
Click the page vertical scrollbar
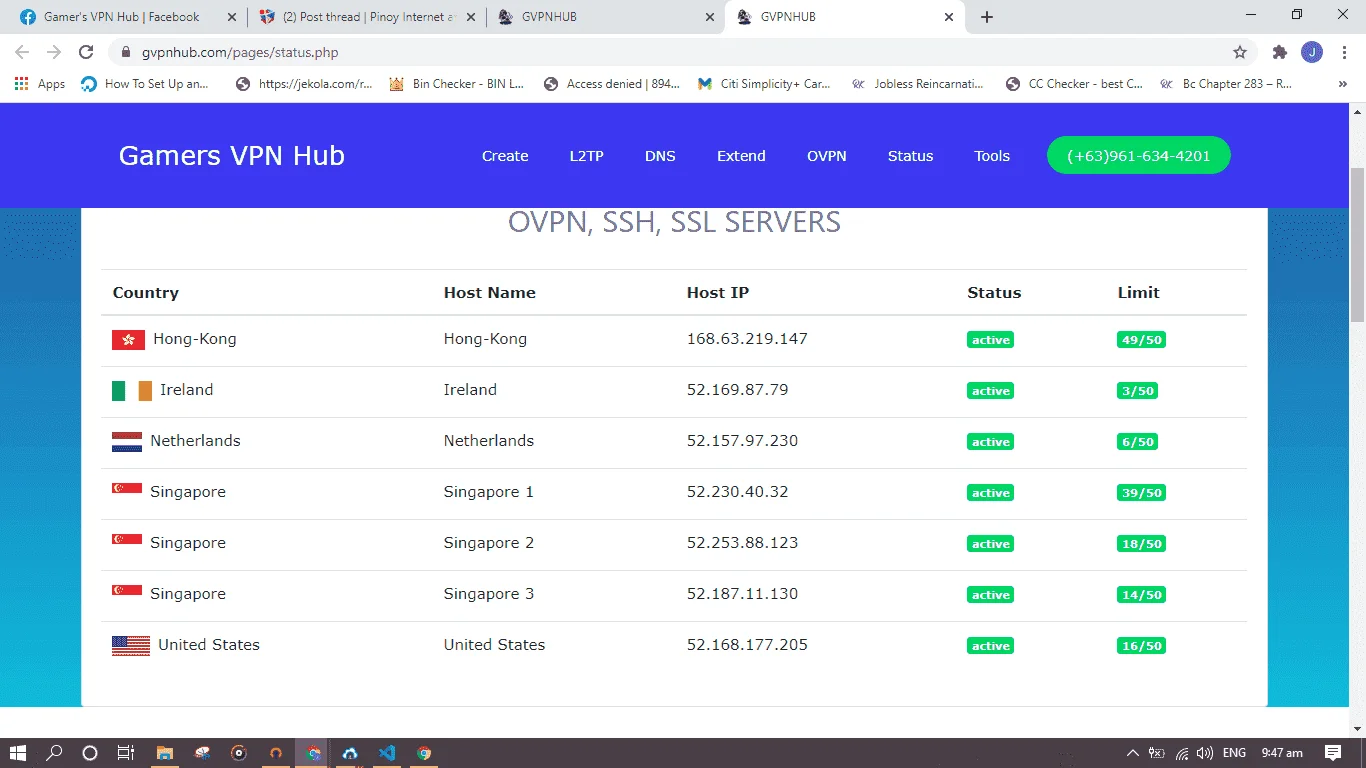[x=1357, y=245]
